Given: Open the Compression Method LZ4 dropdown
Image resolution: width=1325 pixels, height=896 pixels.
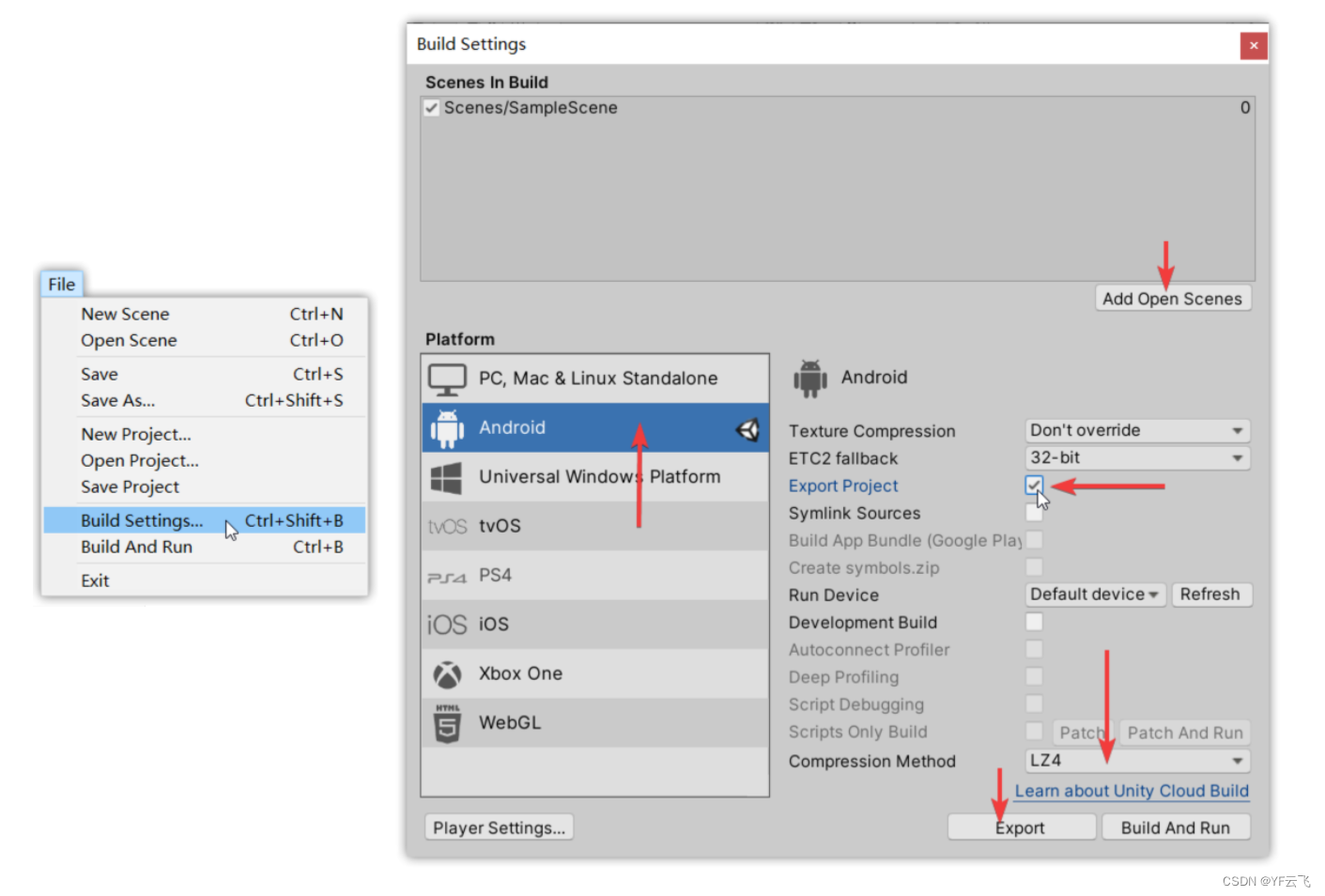Looking at the screenshot, I should click(1137, 761).
